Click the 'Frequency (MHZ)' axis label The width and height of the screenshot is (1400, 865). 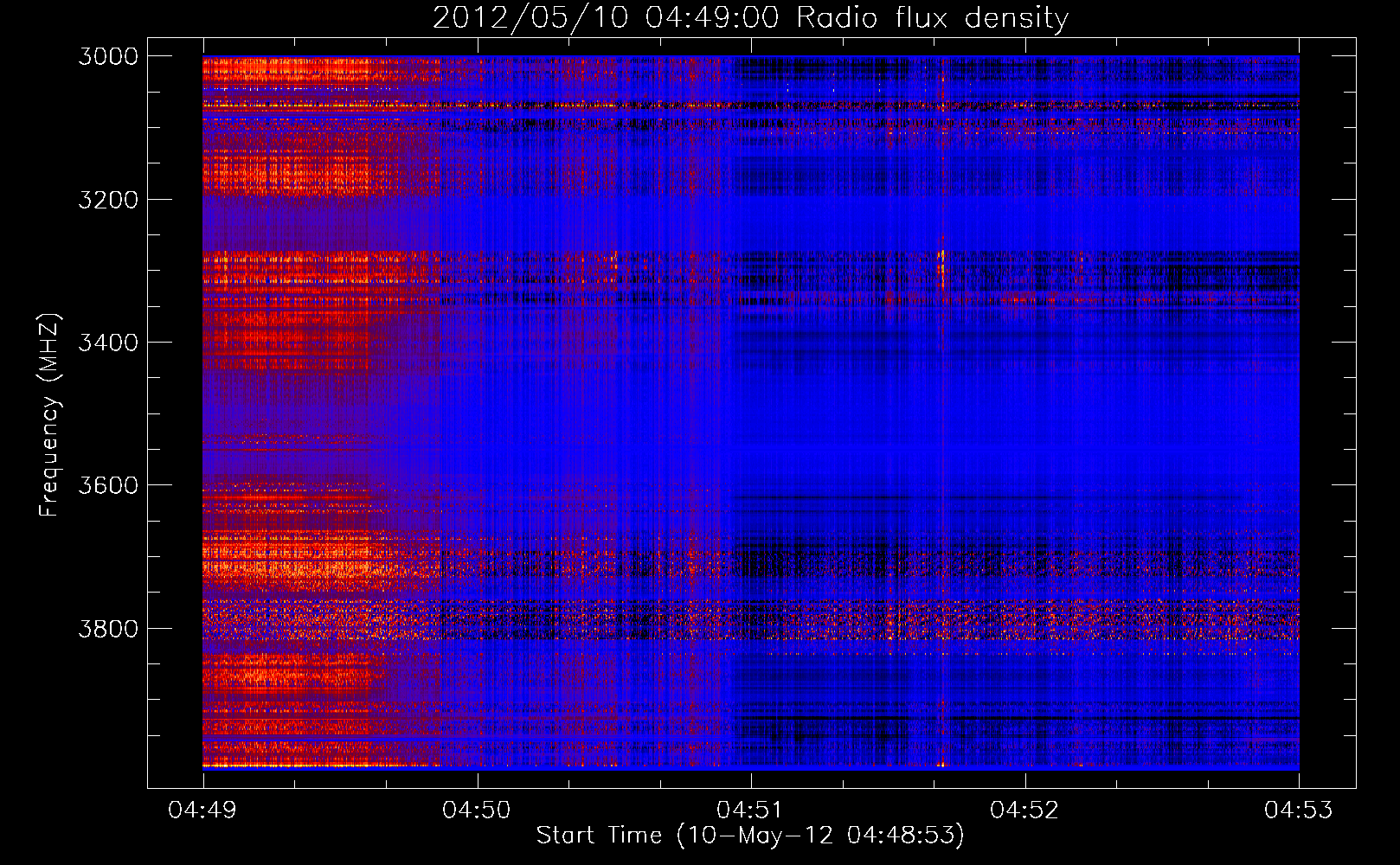tap(49, 415)
